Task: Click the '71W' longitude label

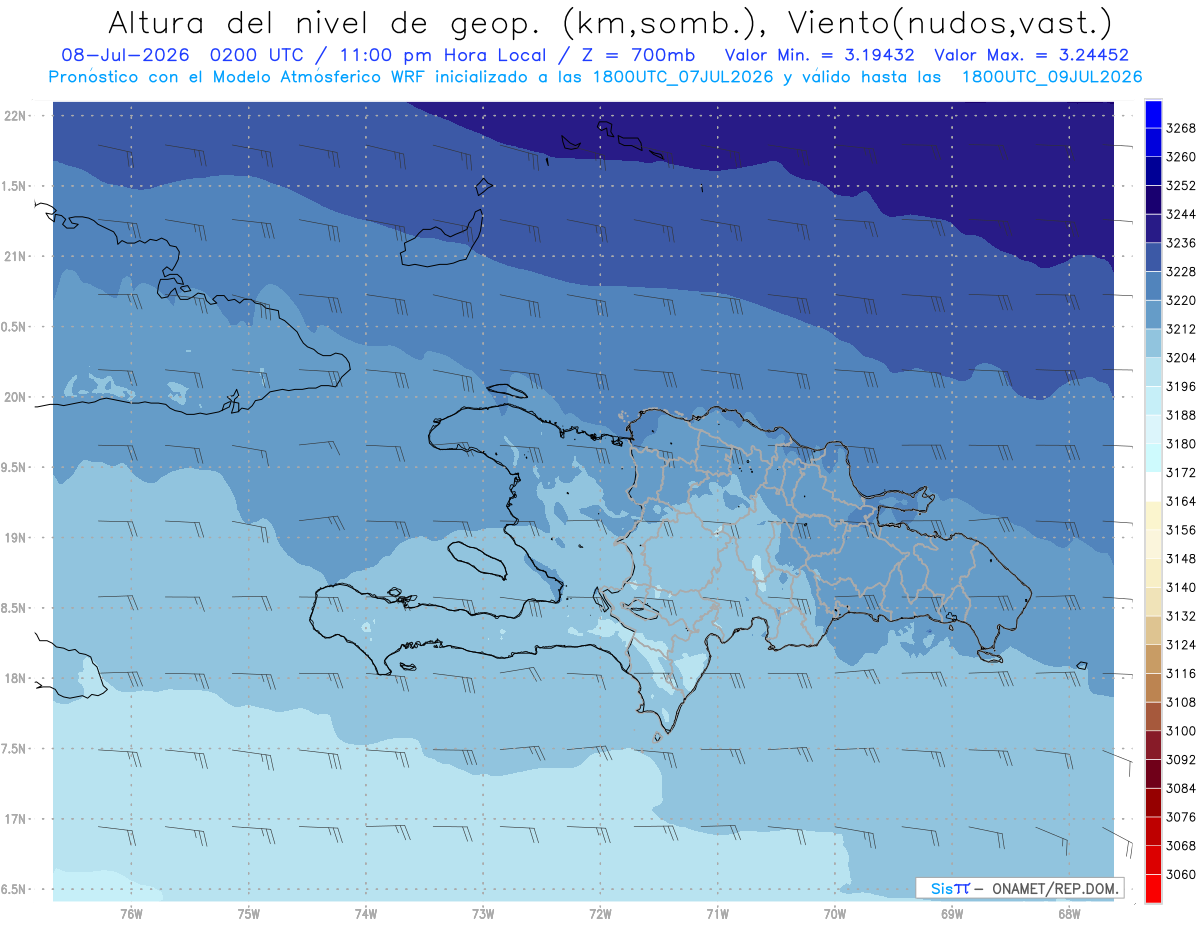Action: 717,914
